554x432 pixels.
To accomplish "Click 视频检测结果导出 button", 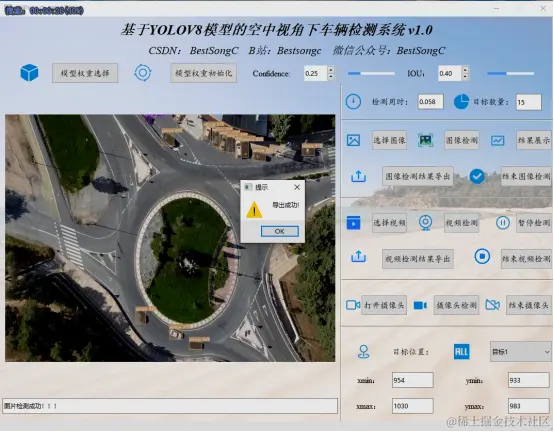I will 418,259.
